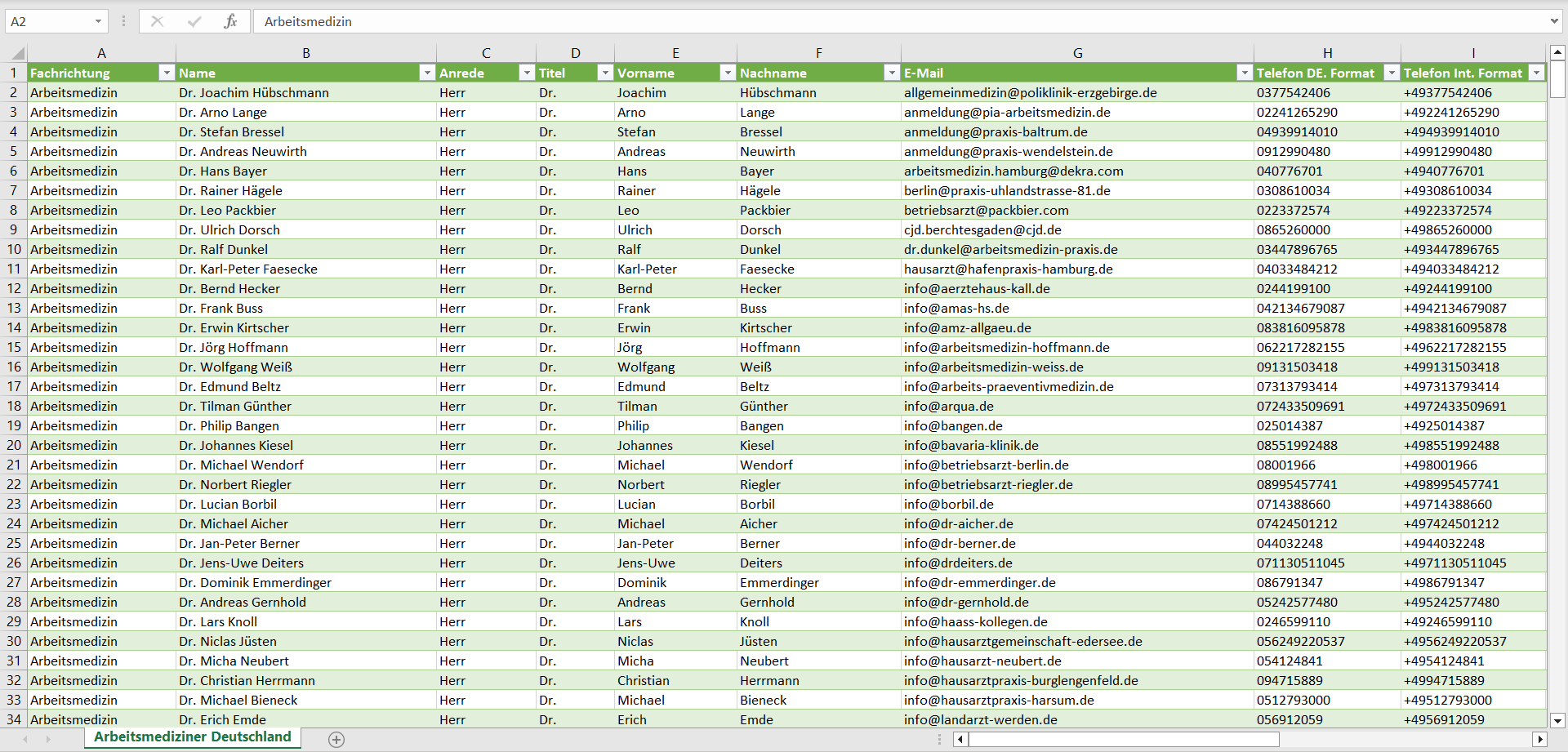
Task: Open Nachname filter dropdown
Action: tap(892, 73)
